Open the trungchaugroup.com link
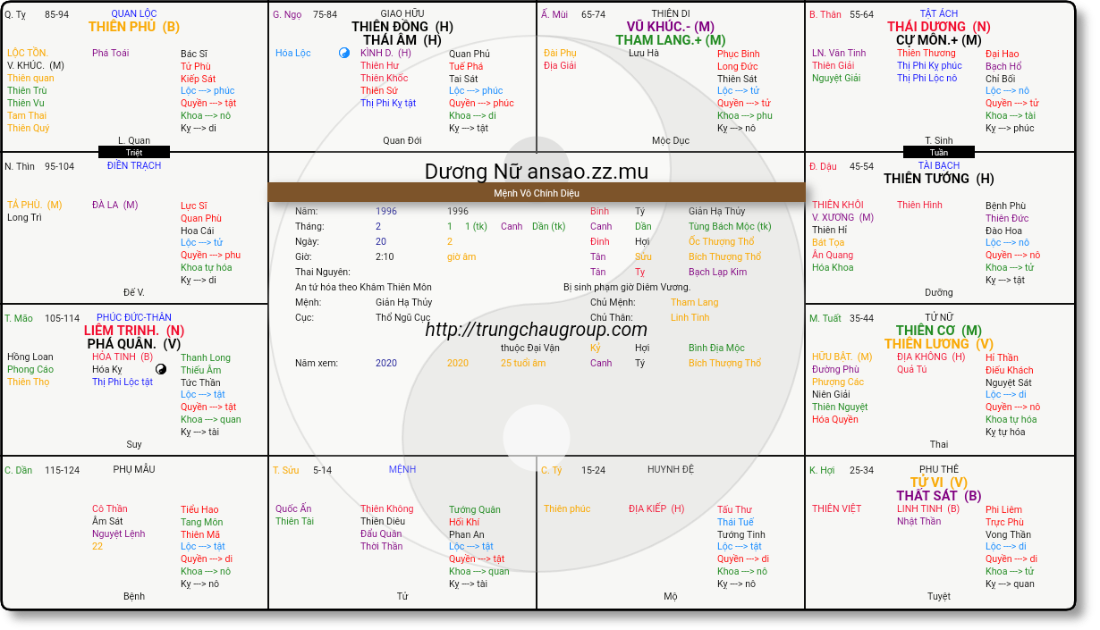1100x630 pixels. tap(536, 329)
